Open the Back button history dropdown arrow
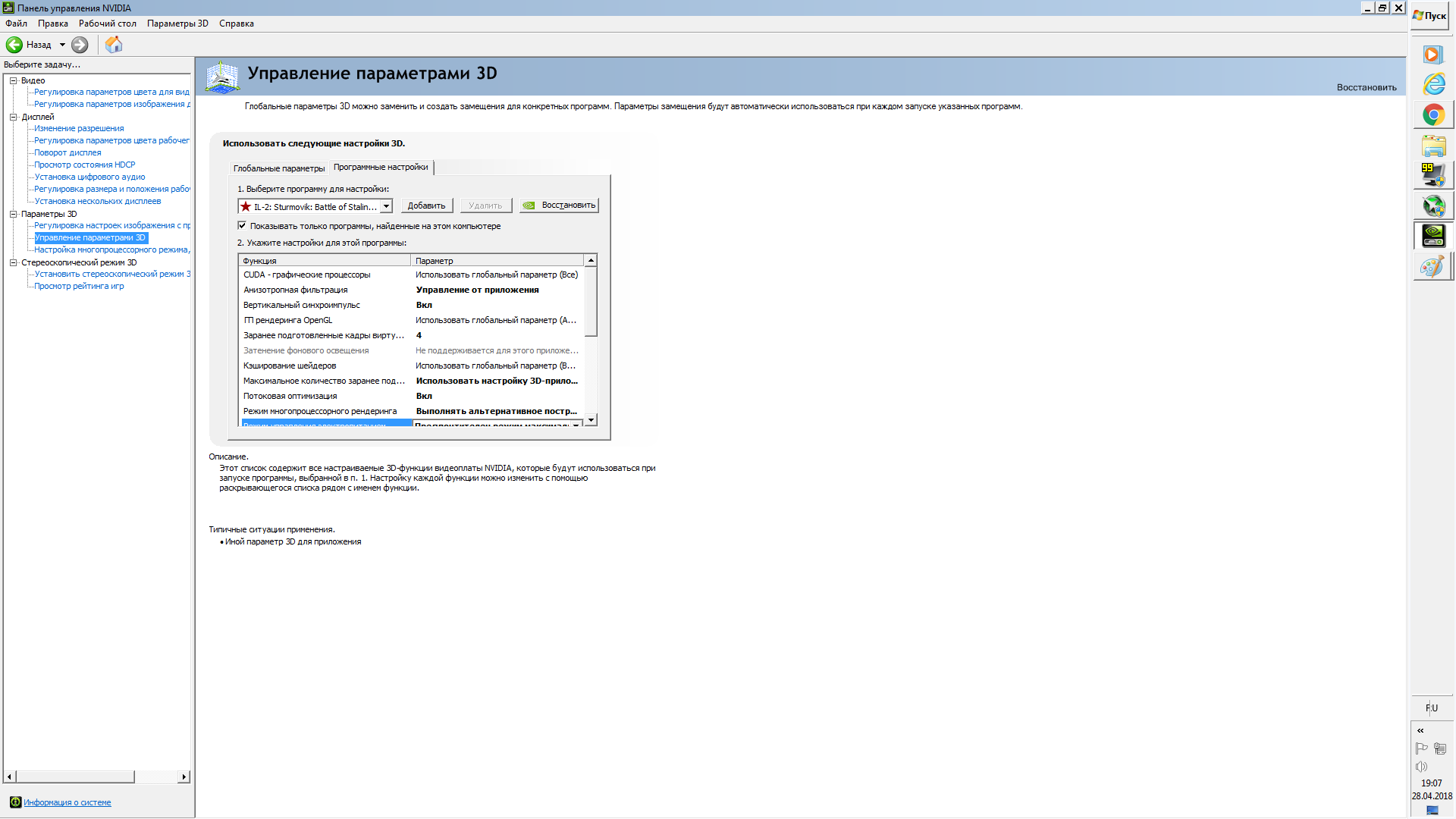 coord(62,45)
